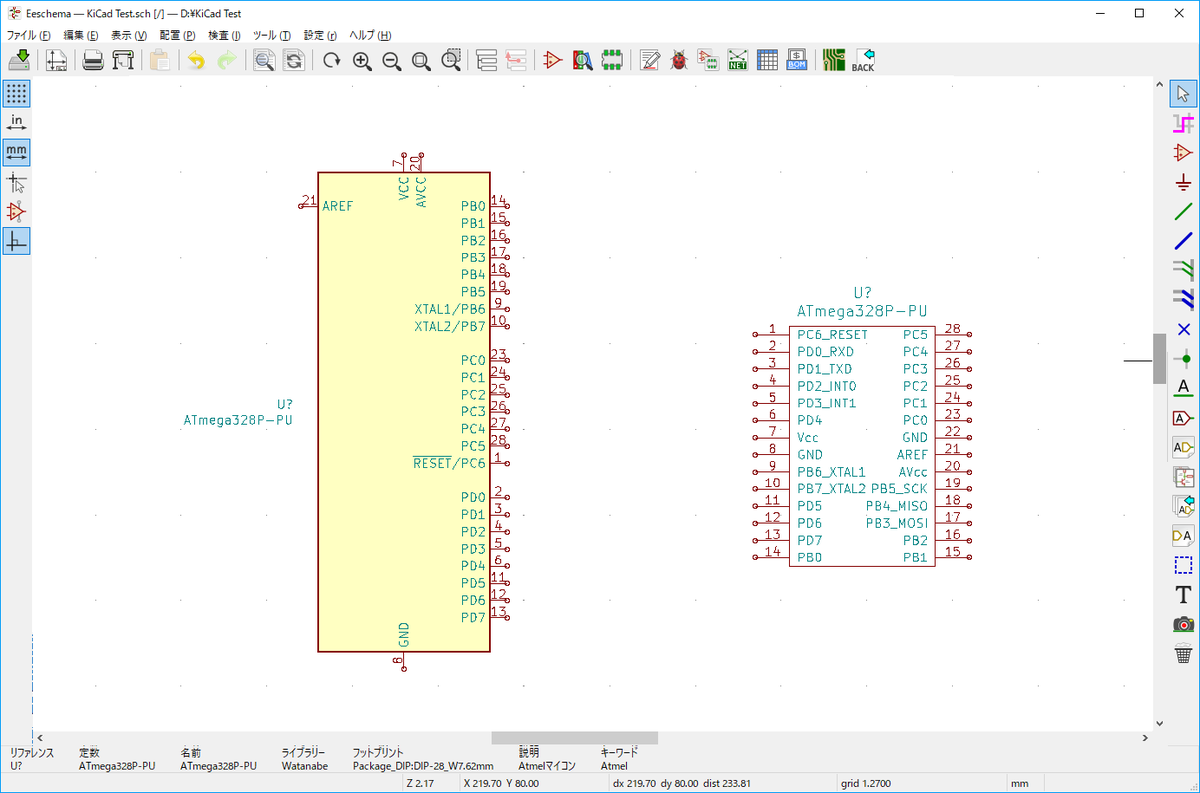This screenshot has height=793, width=1200.
Task: Open the 表示 menu
Action: [x=128, y=35]
